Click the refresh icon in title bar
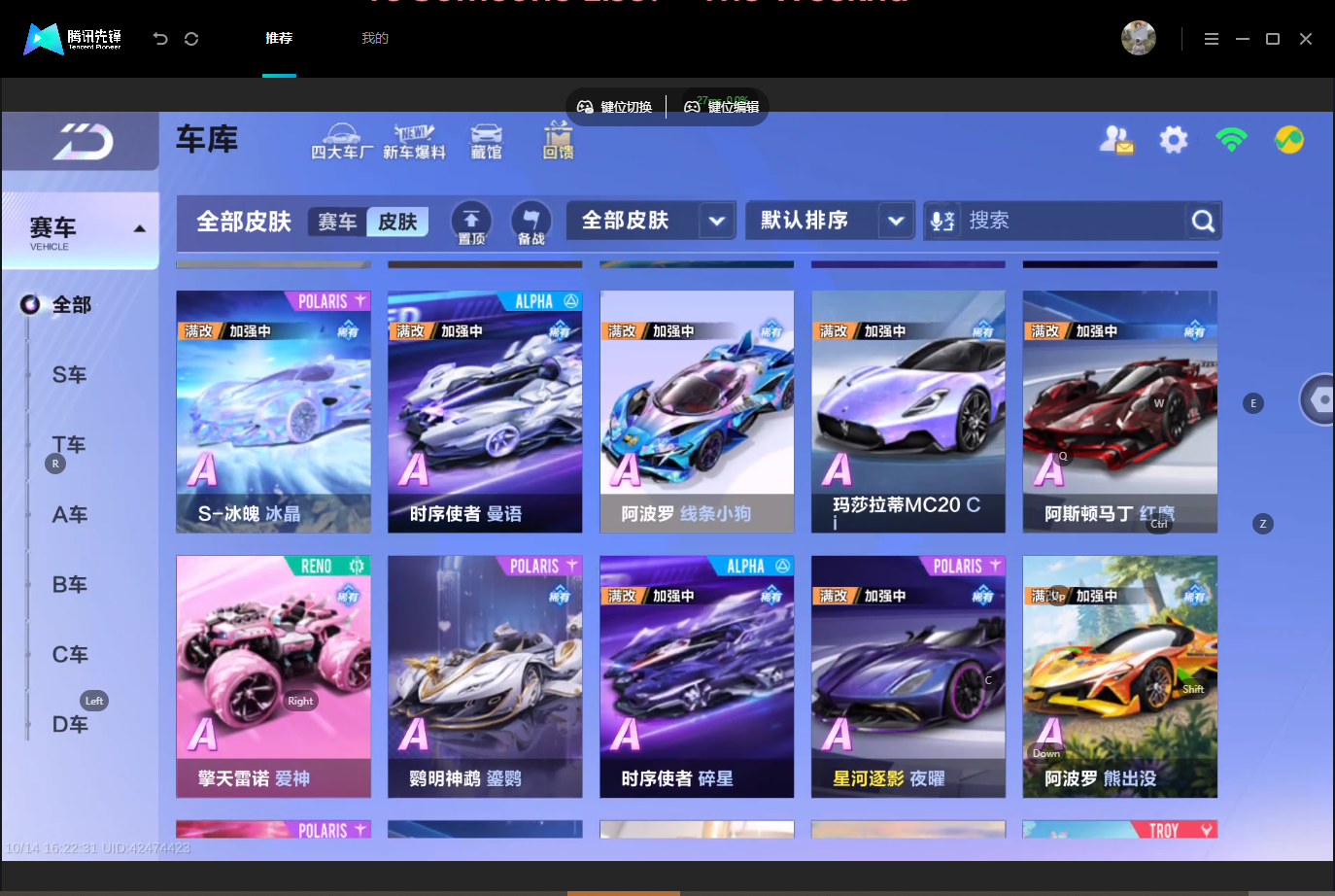 tap(191, 39)
